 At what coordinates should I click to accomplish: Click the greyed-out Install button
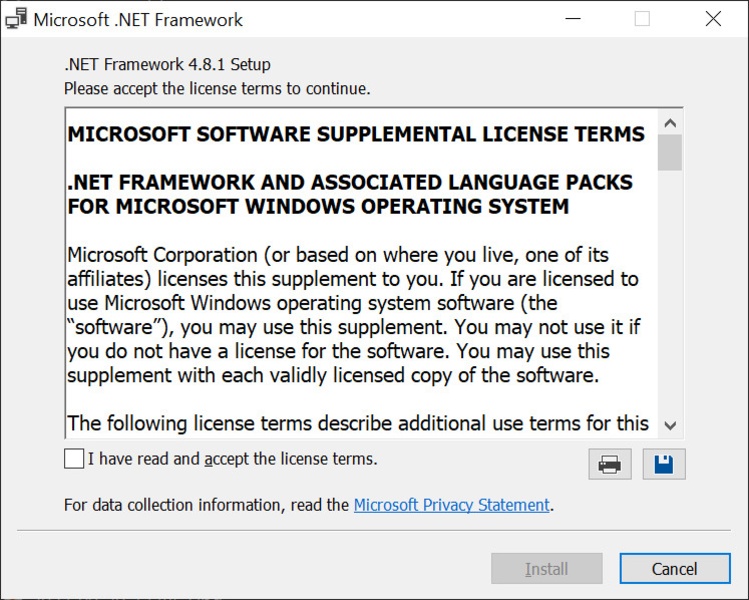546,569
